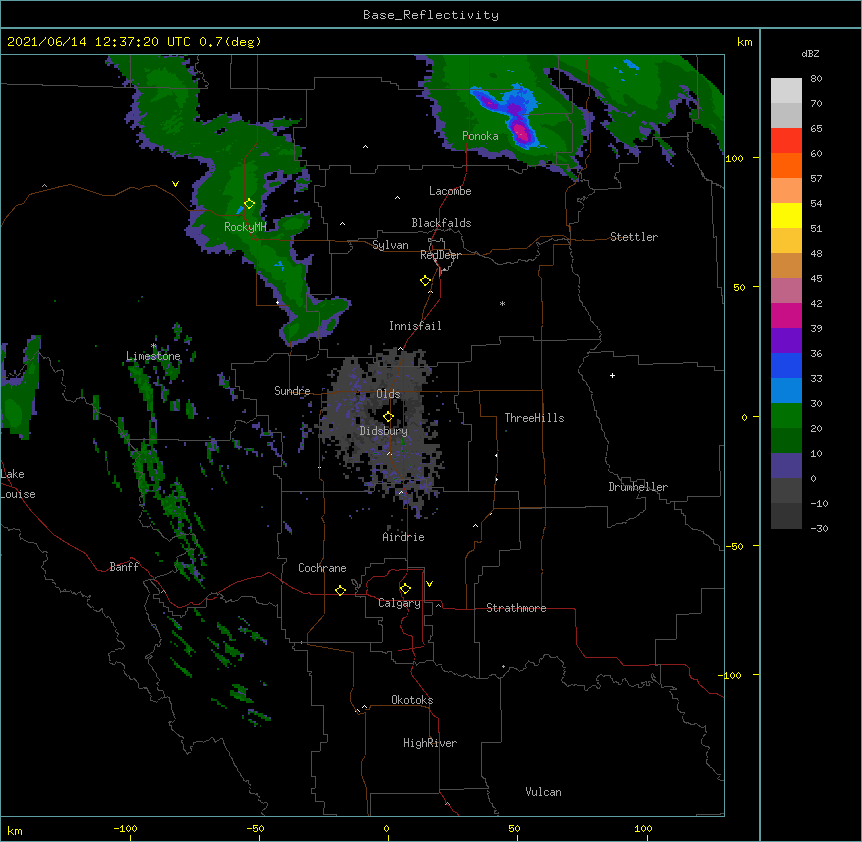This screenshot has width=862, height=842.
Task: Pick the blue 36-33 dBZ legend color
Action: [x=786, y=365]
